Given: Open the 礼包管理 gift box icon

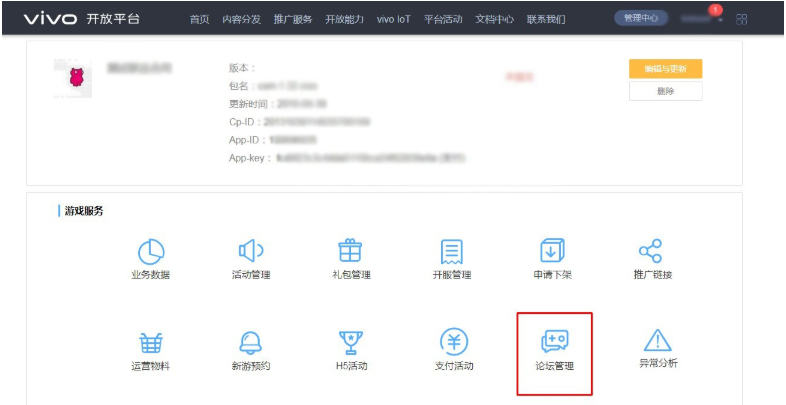Looking at the screenshot, I should (x=350, y=250).
